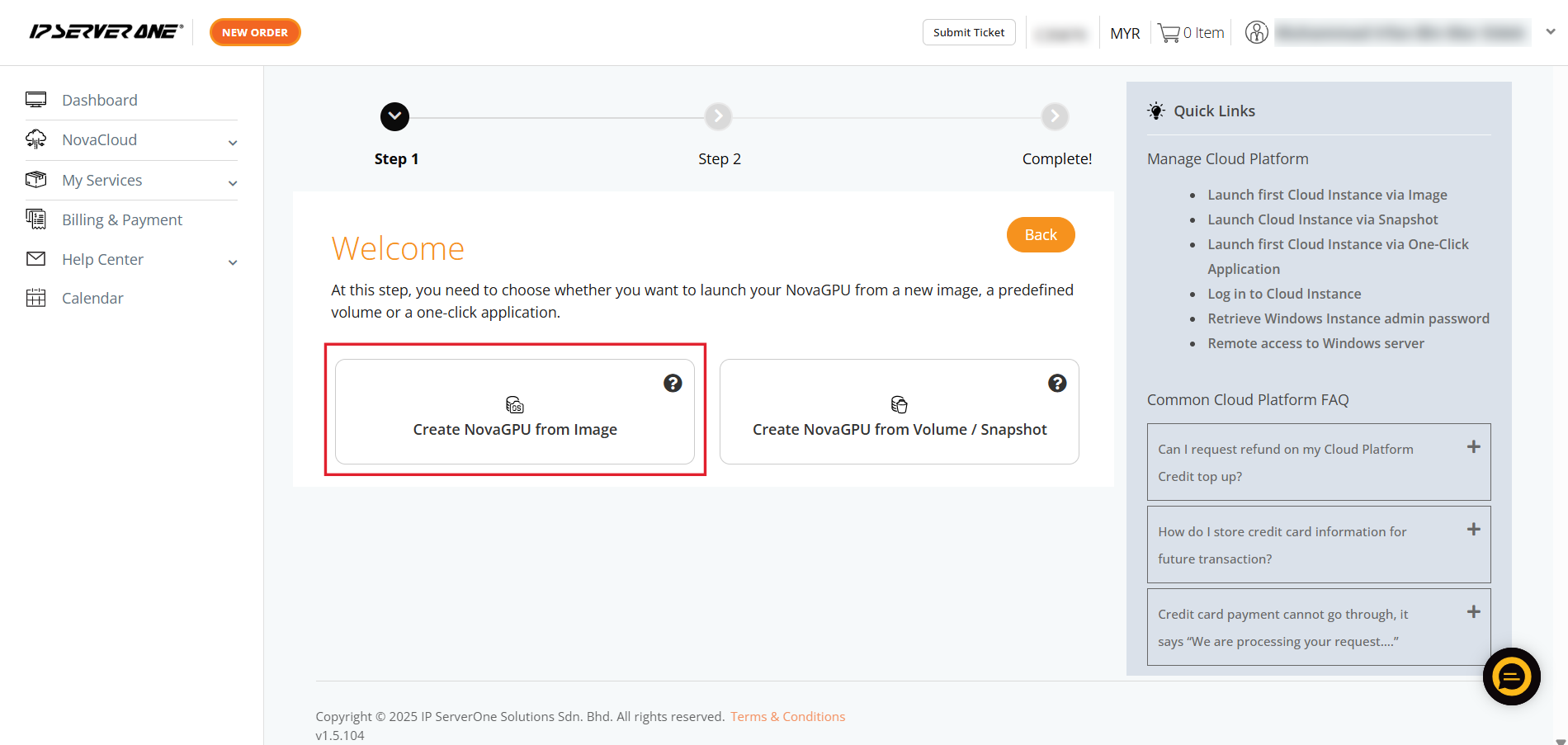Open the MYR currency selector
This screenshot has width=1568, height=745.
[x=1125, y=33]
